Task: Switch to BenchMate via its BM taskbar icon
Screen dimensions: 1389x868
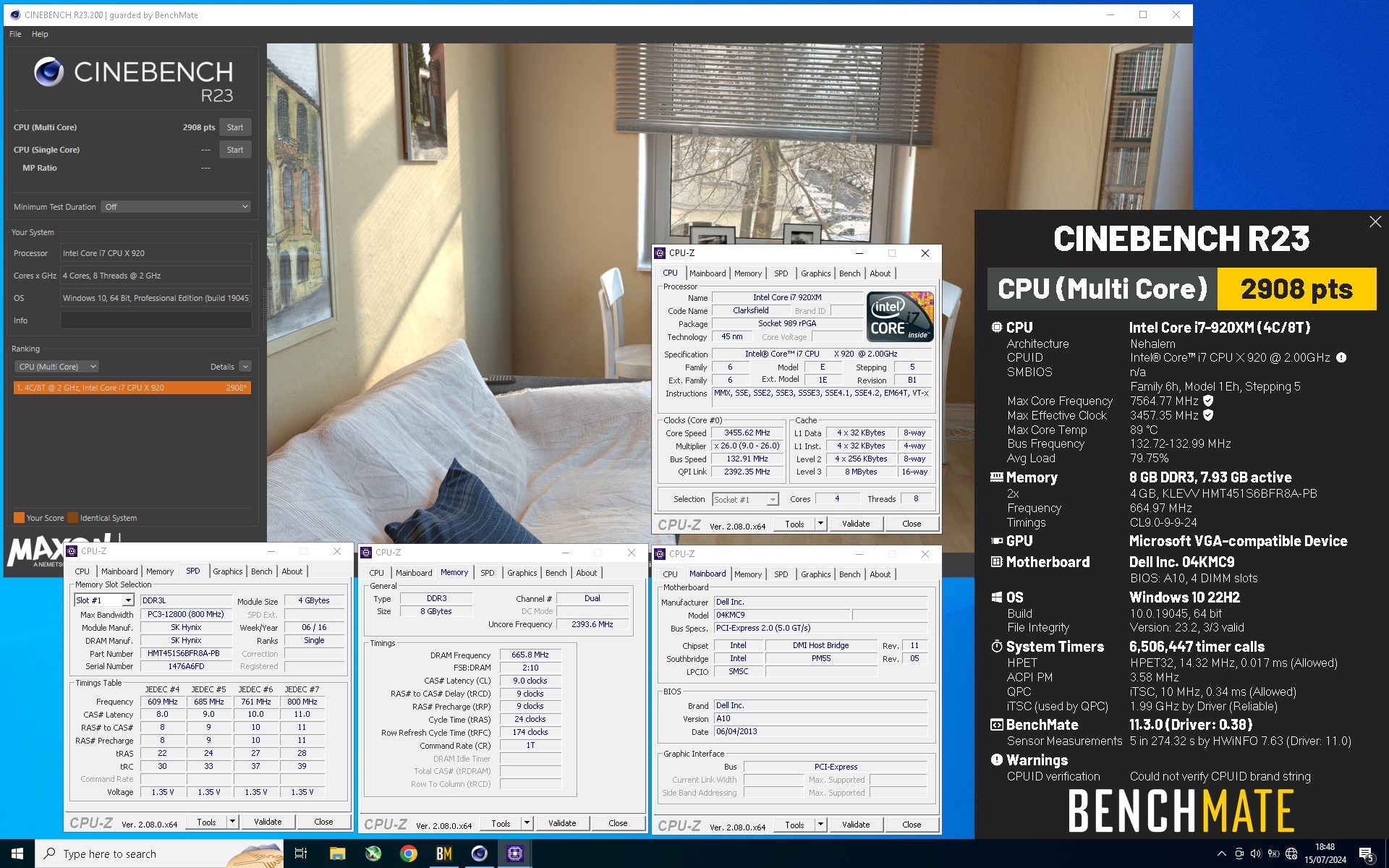Action: tap(444, 854)
